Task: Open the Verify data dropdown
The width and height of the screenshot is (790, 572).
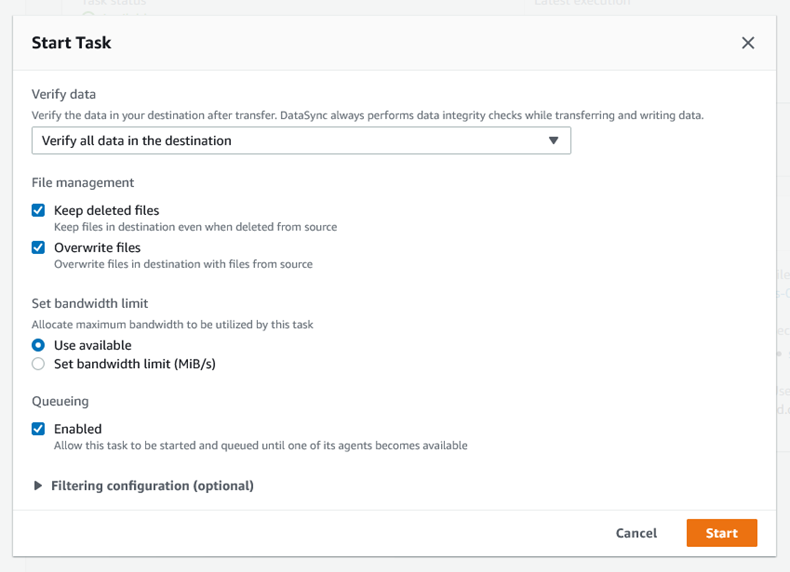Action: pyautogui.click(x=300, y=141)
